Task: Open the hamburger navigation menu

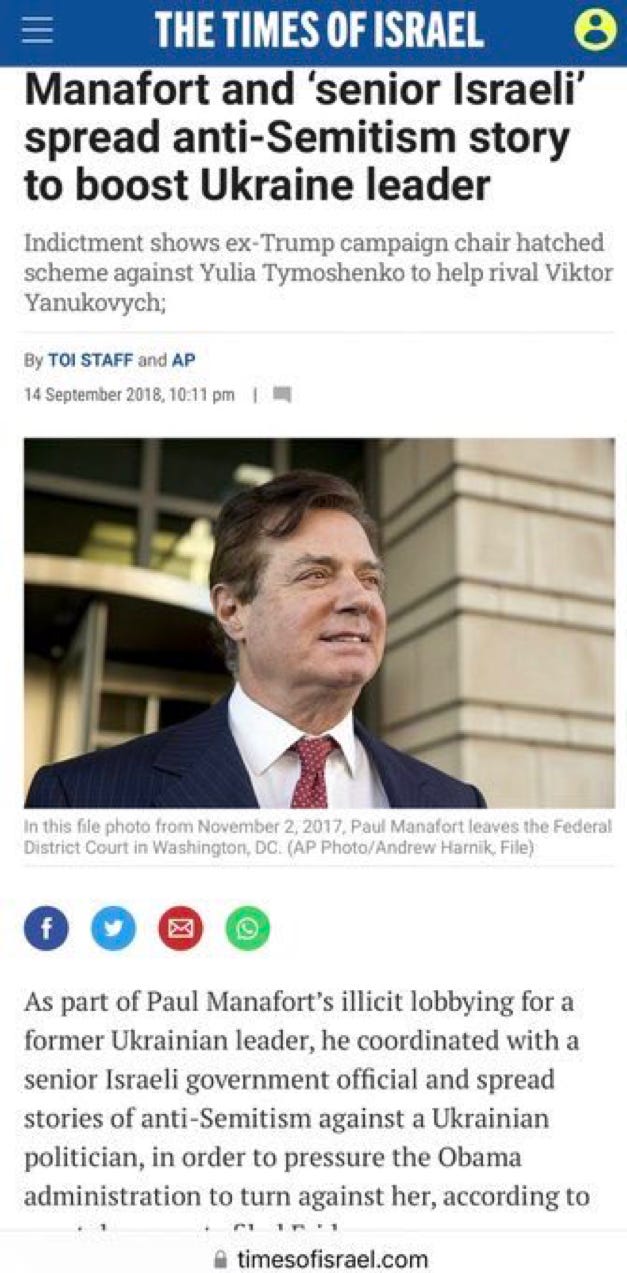Action: point(37,31)
